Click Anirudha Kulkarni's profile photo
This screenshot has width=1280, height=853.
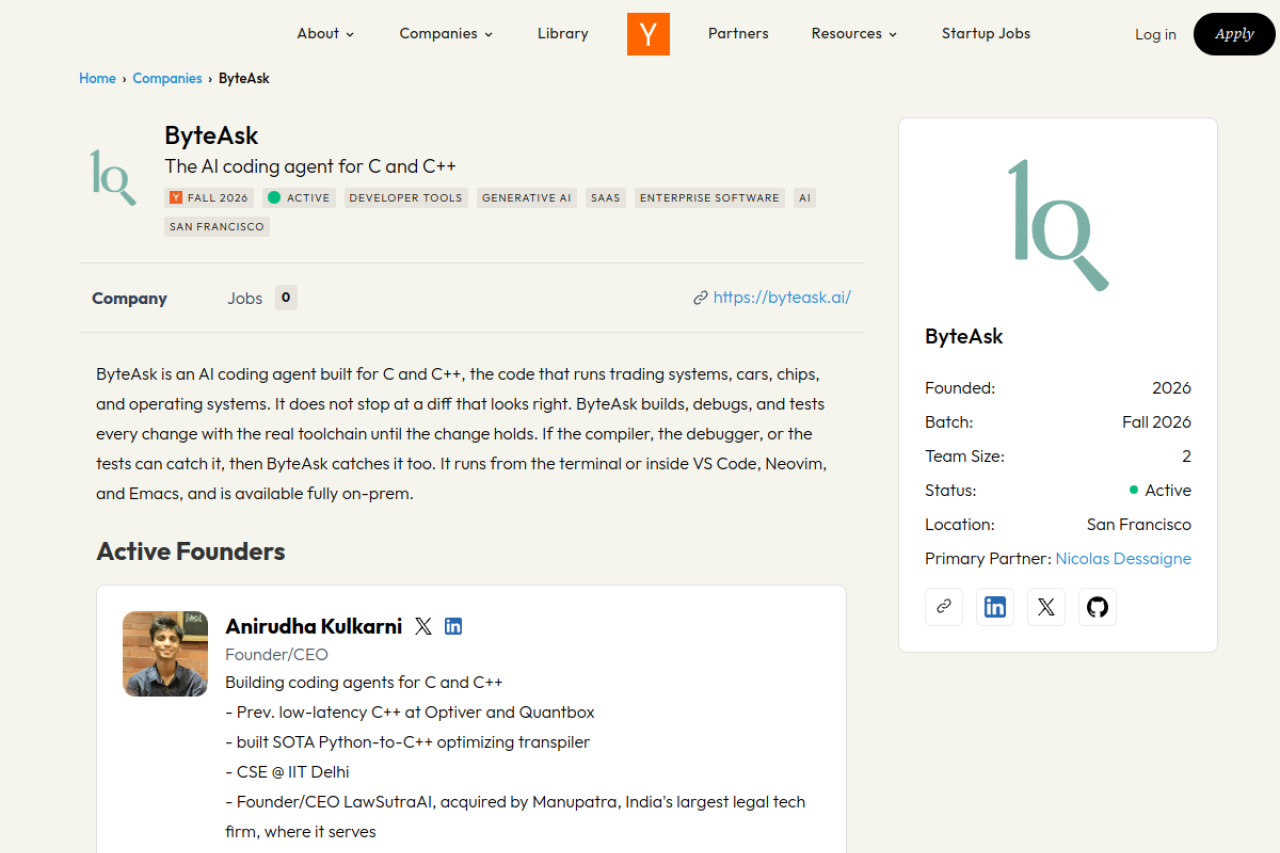165,654
